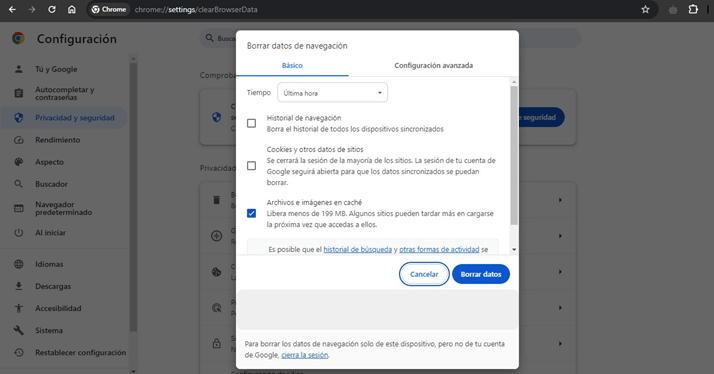Open Idiomas settings in the sidebar
Screen dimensions: 714x374
pyautogui.click(x=49, y=264)
